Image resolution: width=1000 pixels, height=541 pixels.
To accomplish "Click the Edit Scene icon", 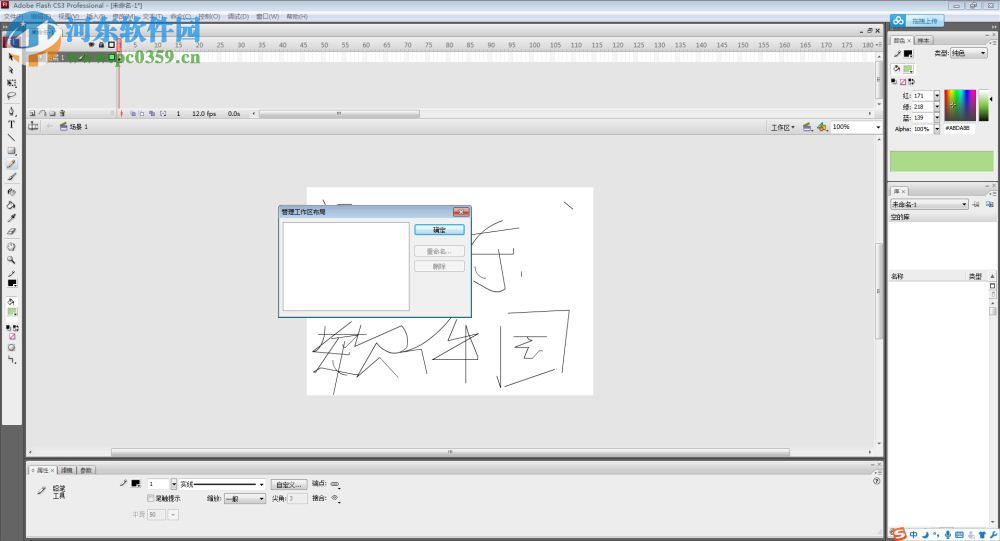I will point(807,127).
